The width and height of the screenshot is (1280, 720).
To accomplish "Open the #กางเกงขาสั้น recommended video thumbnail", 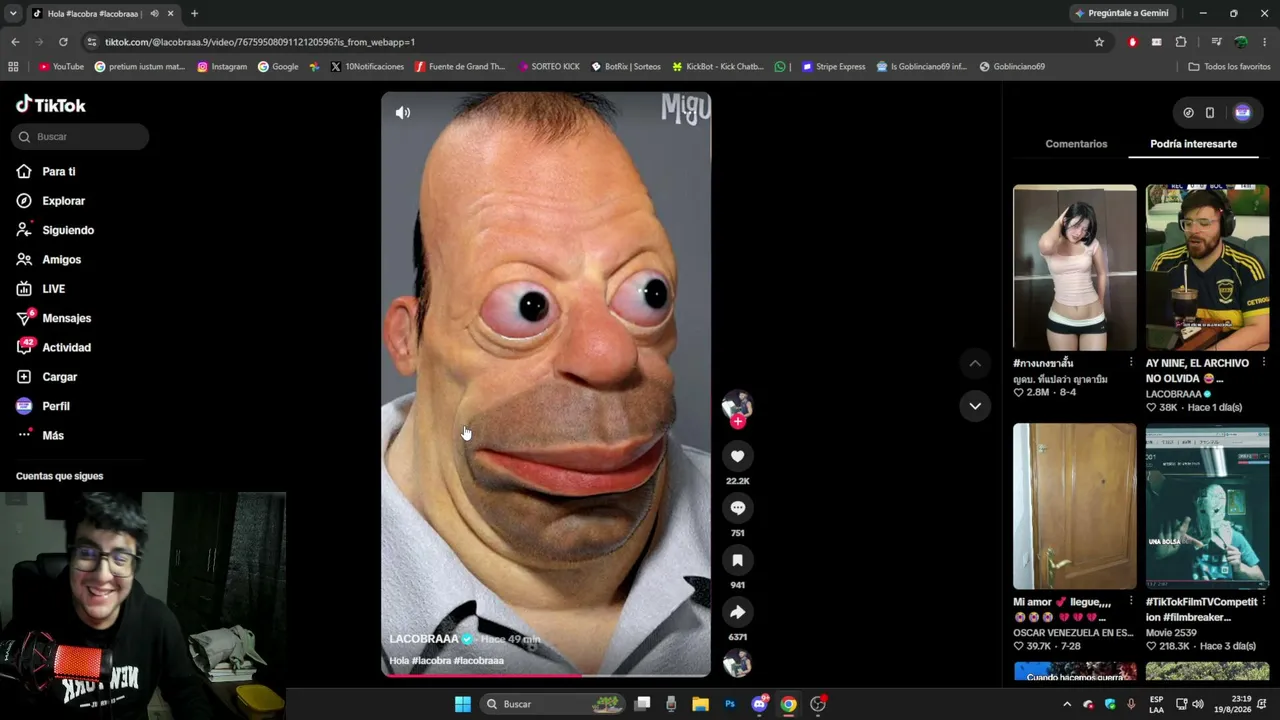I will [1075, 267].
